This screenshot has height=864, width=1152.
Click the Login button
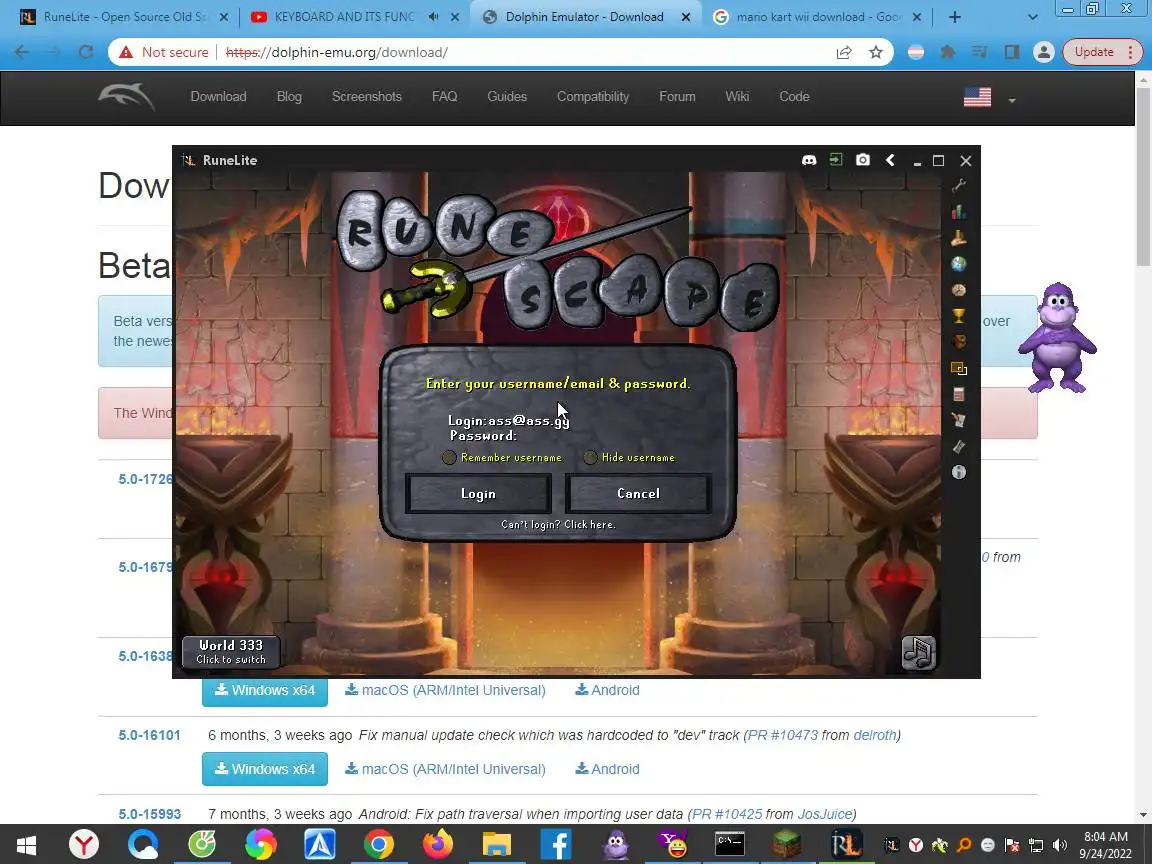478,494
